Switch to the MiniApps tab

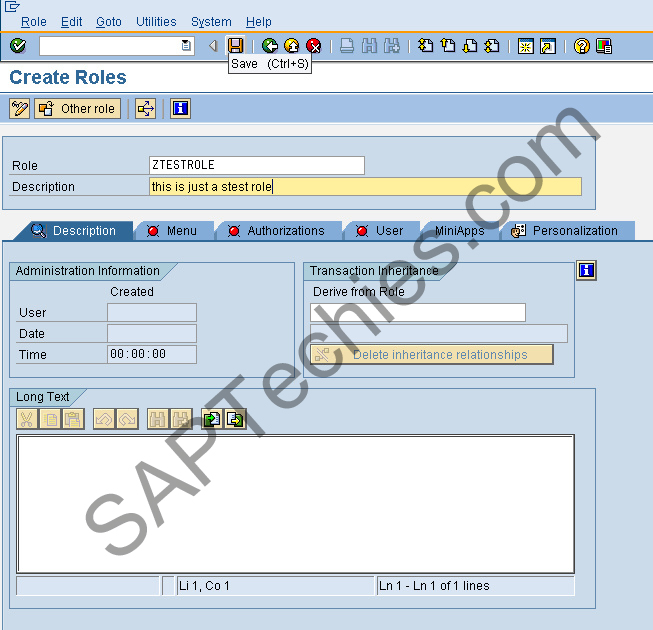click(459, 231)
